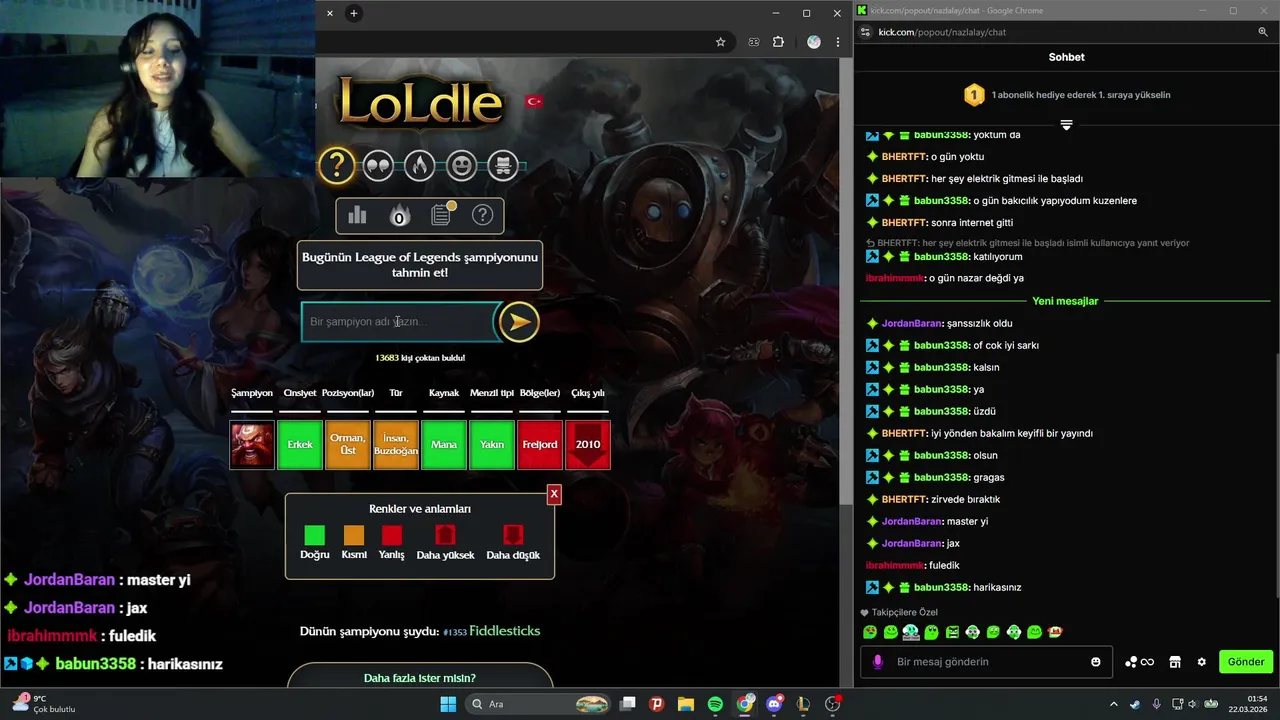This screenshot has height=720, width=1280.
Task: Open the media control icon in Chrome toolbar
Action: tap(754, 42)
